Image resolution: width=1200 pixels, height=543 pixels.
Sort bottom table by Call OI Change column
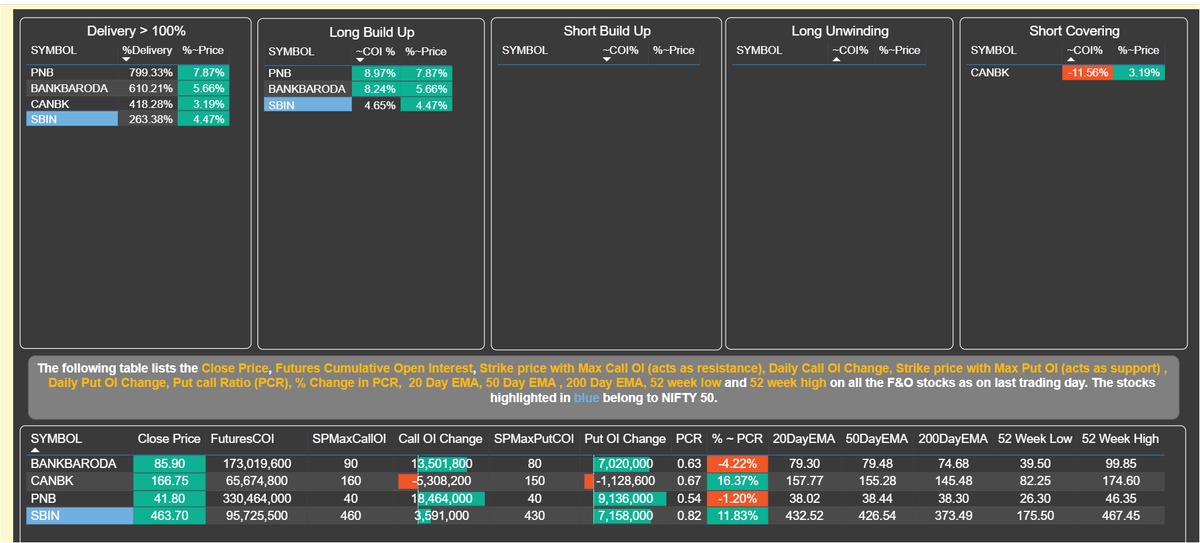[440, 439]
